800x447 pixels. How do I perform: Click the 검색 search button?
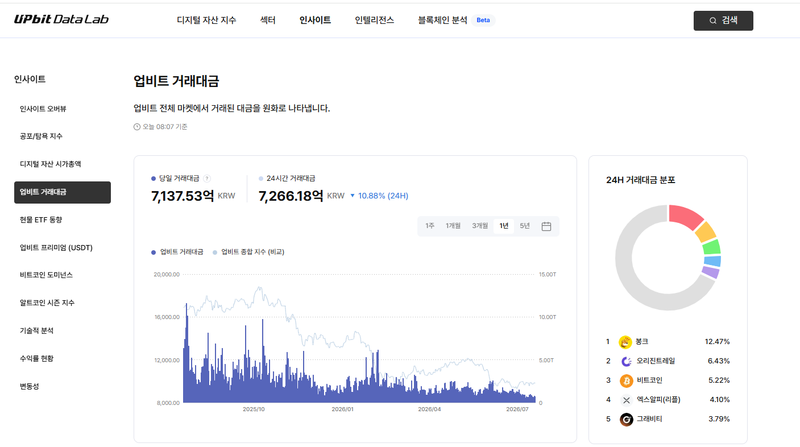[723, 20]
